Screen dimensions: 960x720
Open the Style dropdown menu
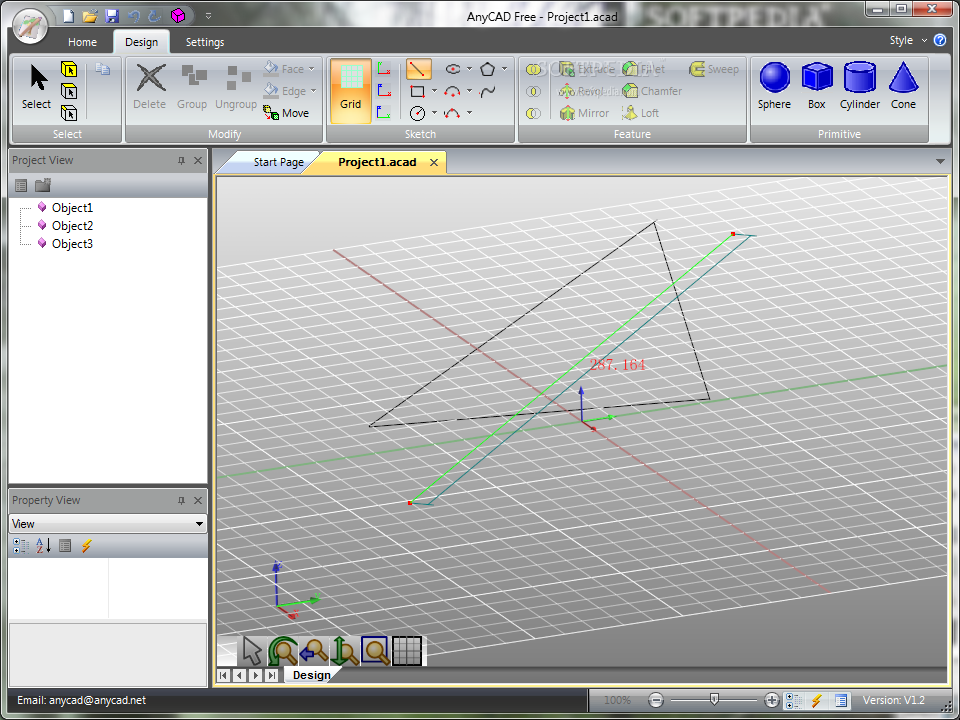point(908,40)
